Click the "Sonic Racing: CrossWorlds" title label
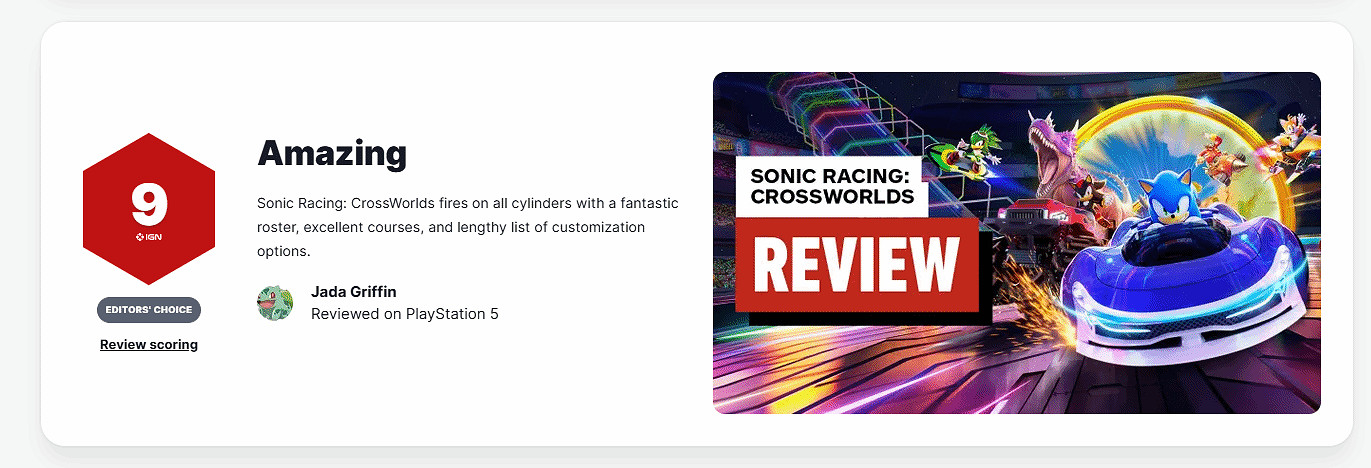Image resolution: width=1371 pixels, height=468 pixels. tap(832, 186)
